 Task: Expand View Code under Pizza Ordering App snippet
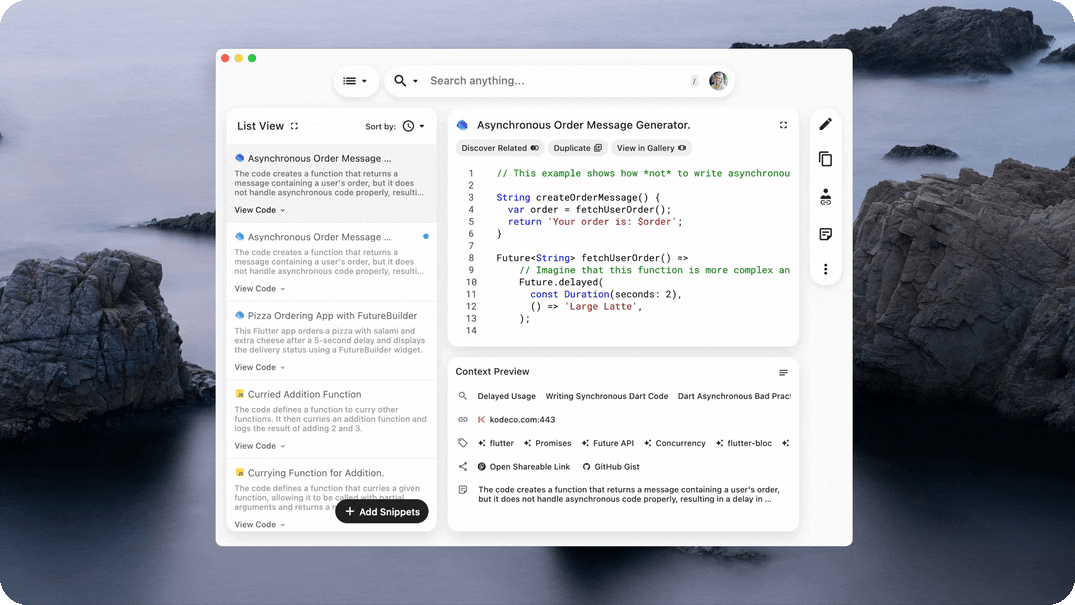[257, 366]
